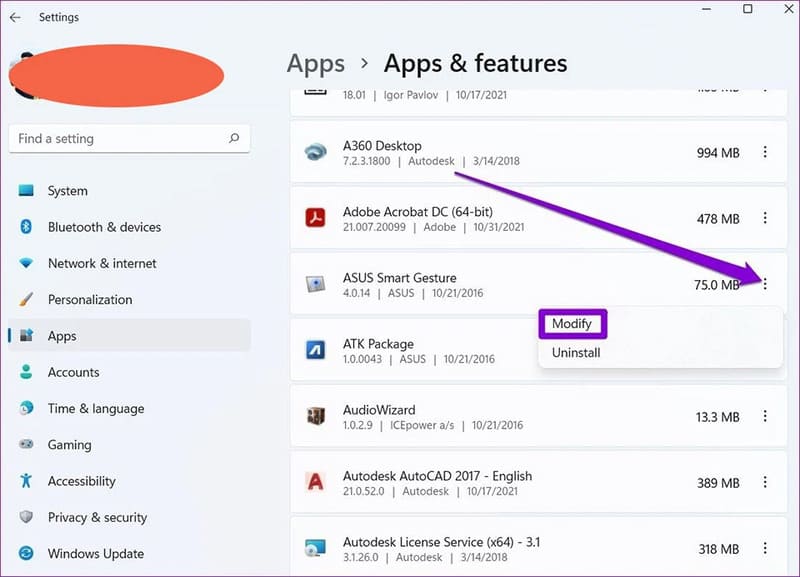Open the Windows Update page
The image size is (800, 577).
(x=130, y=553)
